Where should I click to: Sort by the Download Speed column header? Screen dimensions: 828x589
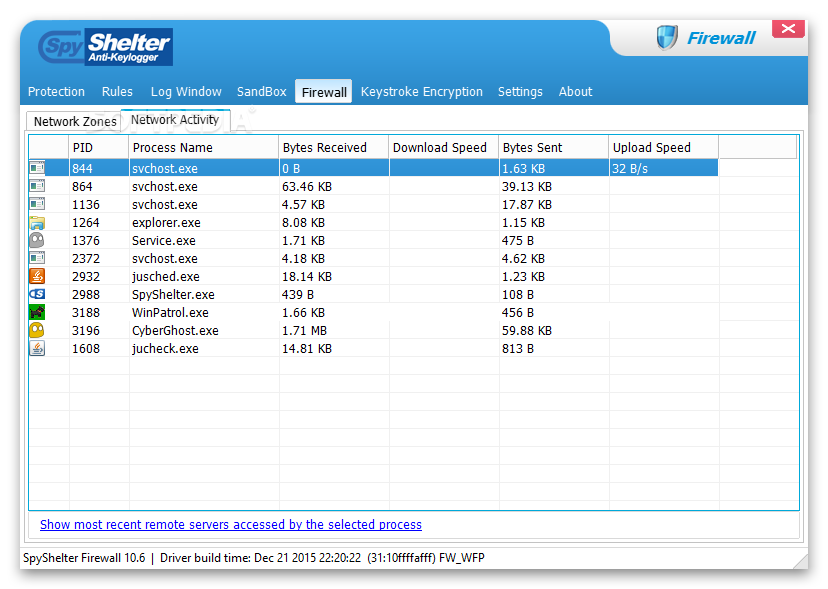tap(444, 147)
